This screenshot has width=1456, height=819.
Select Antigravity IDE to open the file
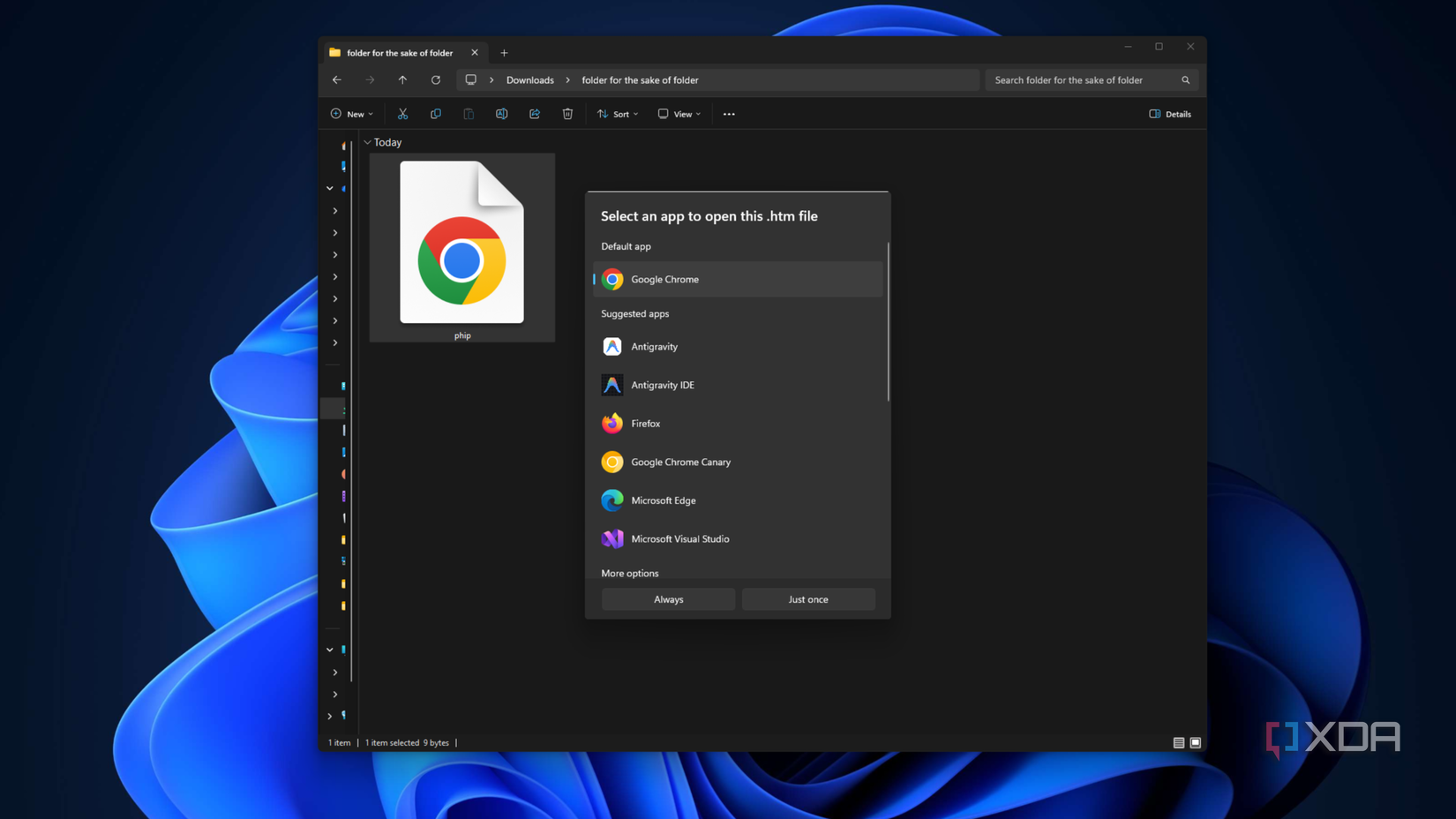(x=739, y=386)
